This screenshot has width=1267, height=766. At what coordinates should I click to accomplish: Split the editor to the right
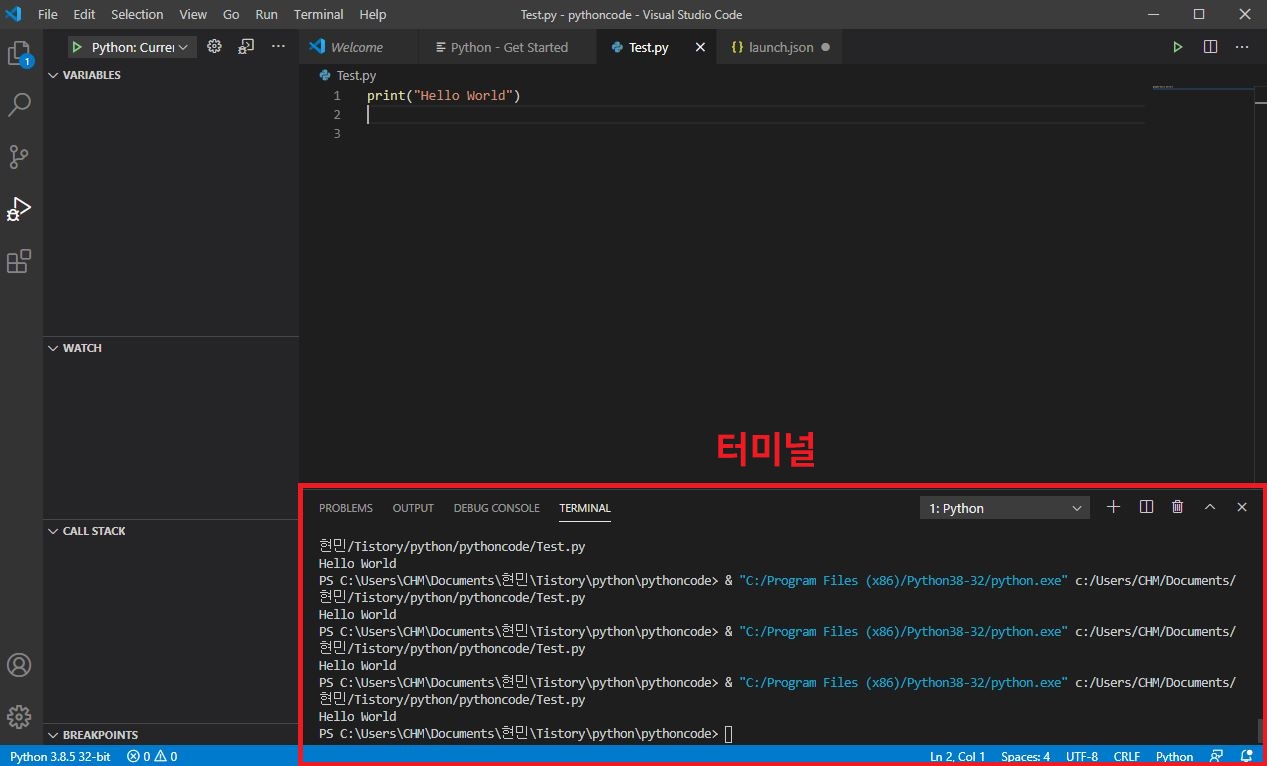pyautogui.click(x=1210, y=47)
